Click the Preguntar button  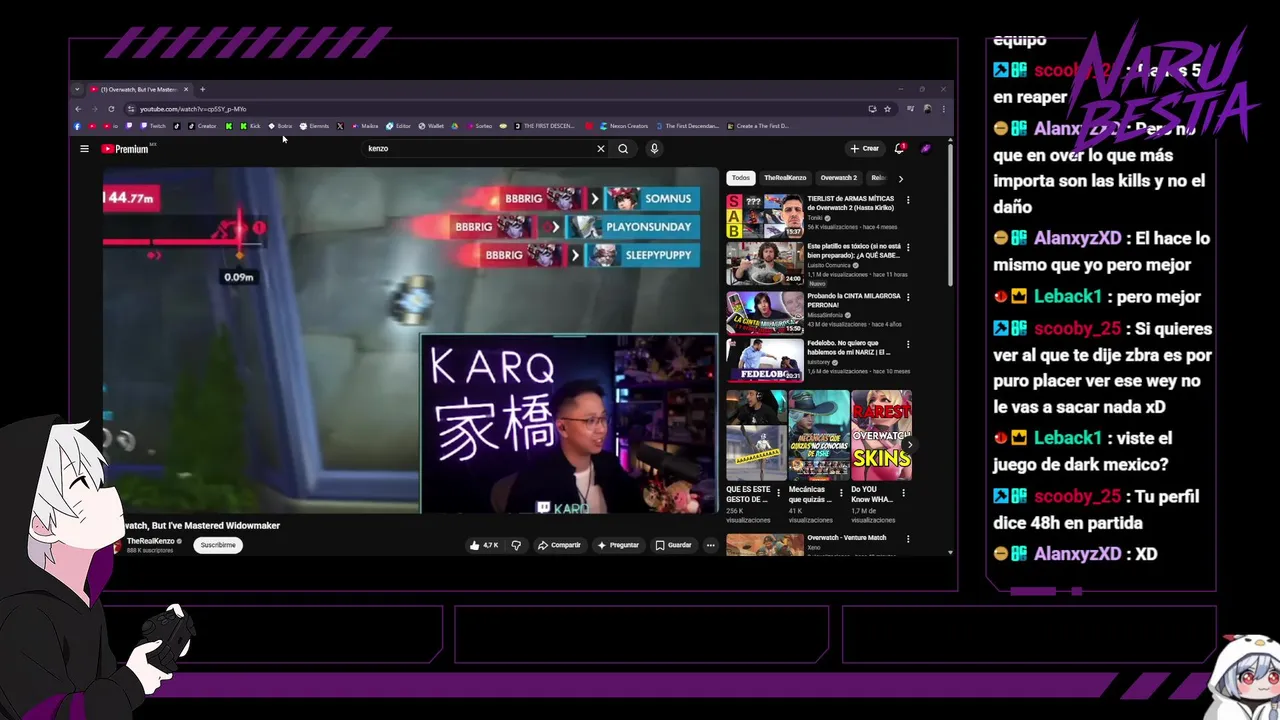click(x=618, y=545)
